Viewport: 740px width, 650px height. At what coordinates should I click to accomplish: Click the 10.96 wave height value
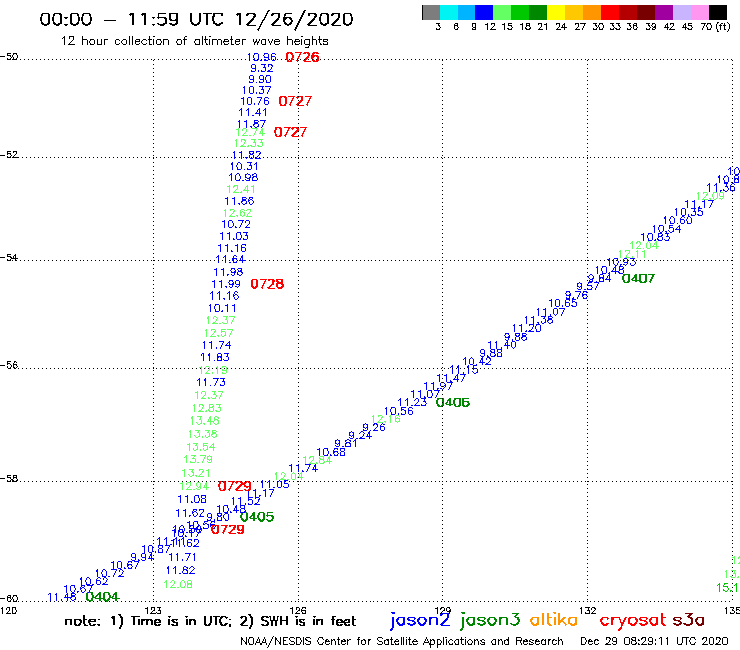point(261,58)
